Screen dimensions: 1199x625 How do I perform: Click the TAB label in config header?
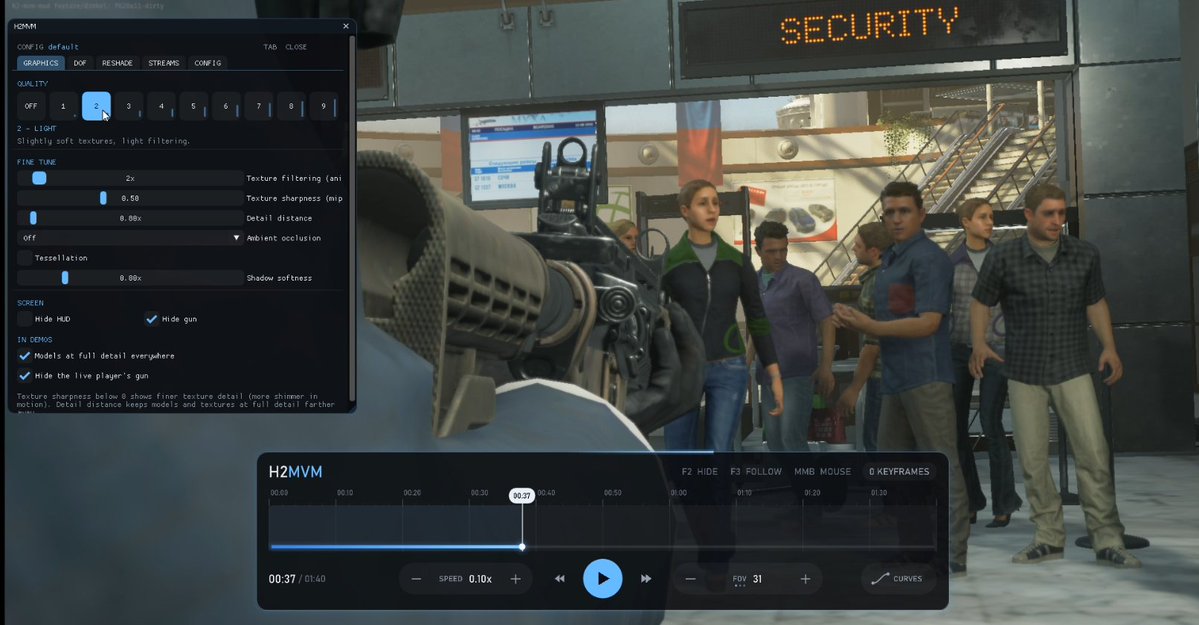tap(270, 47)
